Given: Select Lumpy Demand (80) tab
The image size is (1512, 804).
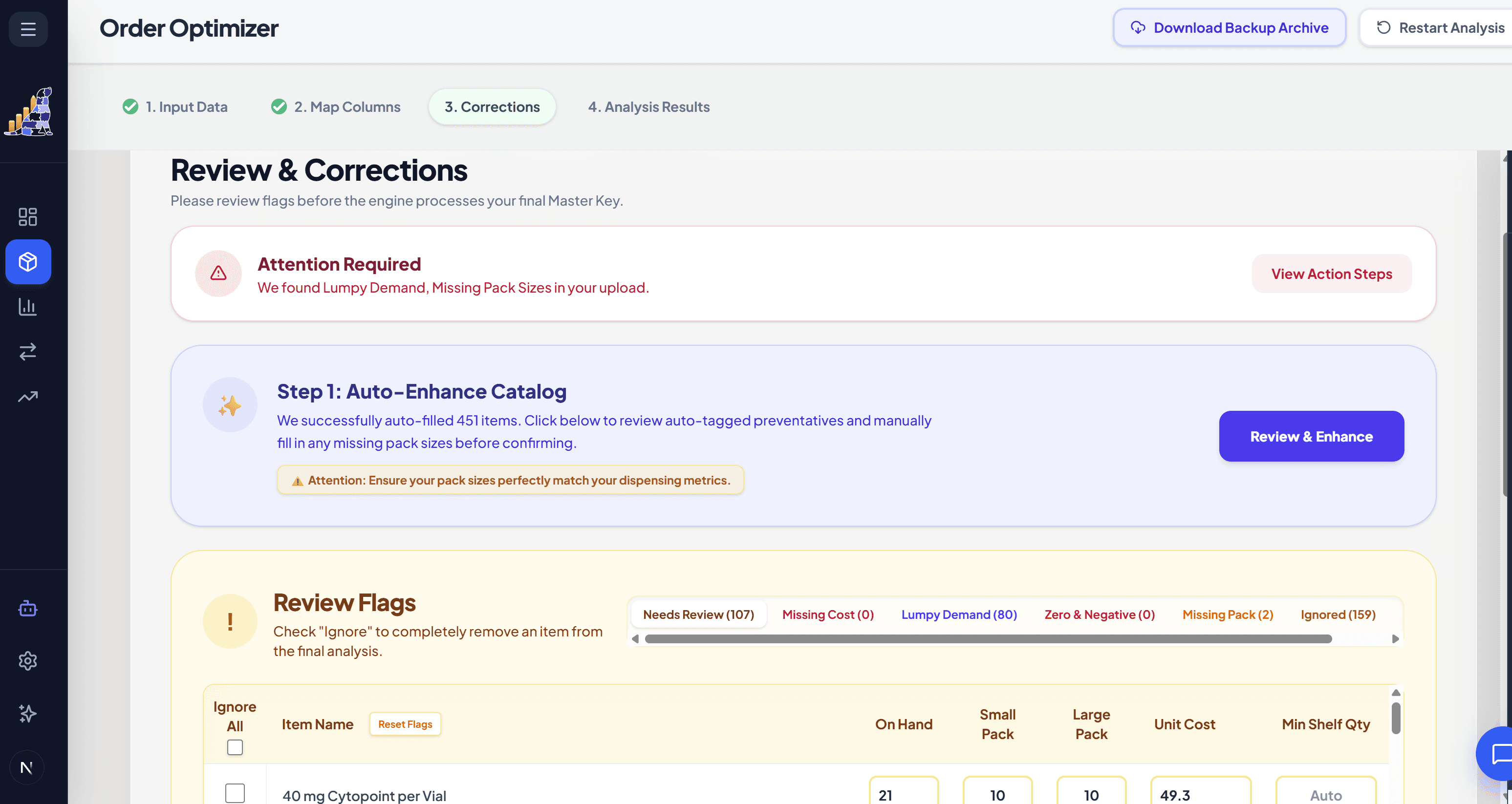Looking at the screenshot, I should 959,614.
